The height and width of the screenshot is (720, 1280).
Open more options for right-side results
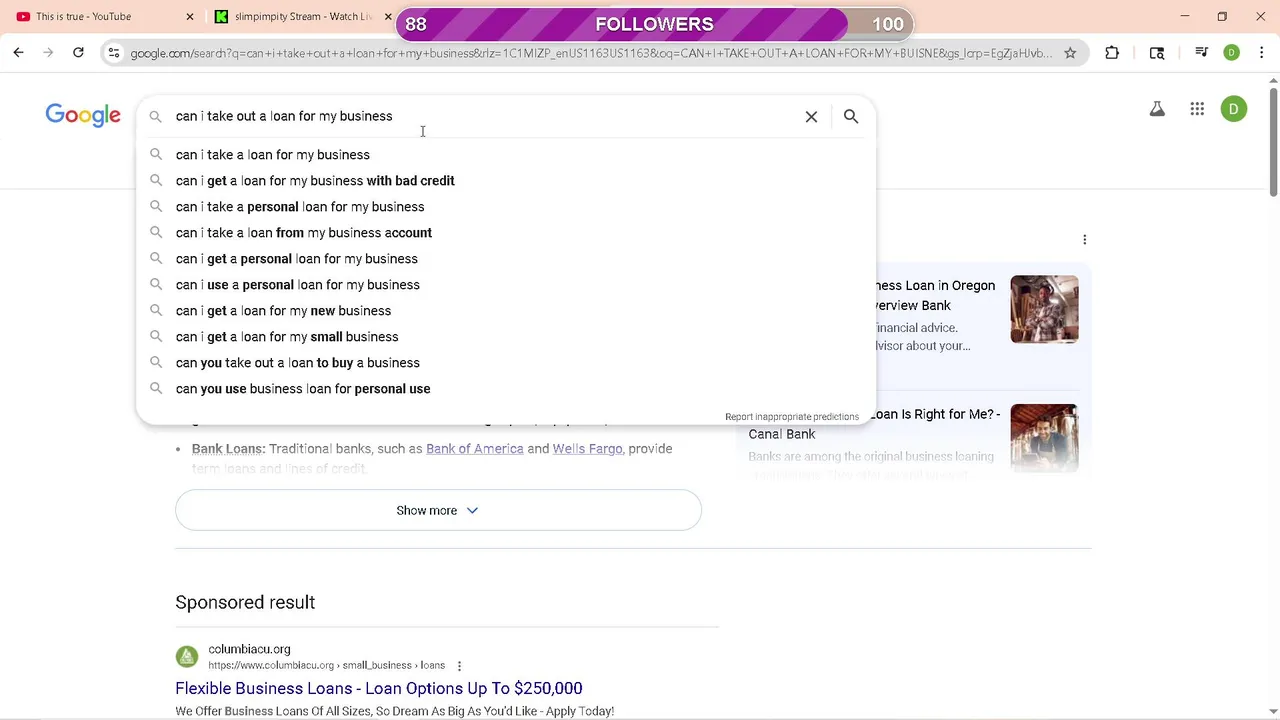1085,239
